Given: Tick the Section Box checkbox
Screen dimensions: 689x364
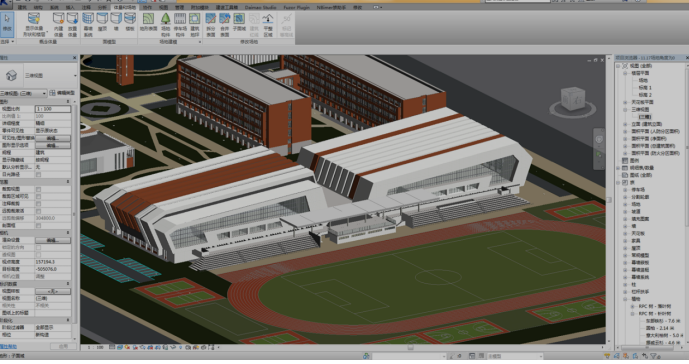Looking at the screenshot, I should (x=38, y=226).
